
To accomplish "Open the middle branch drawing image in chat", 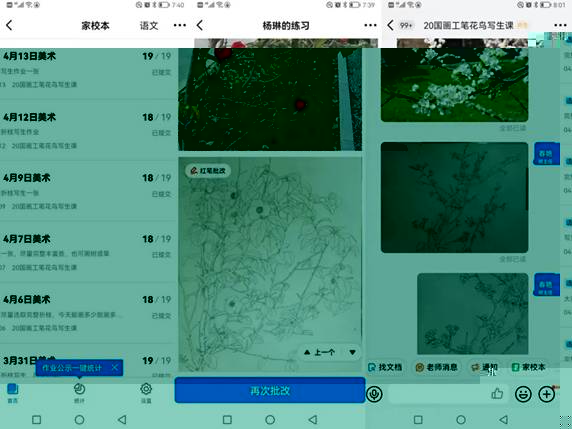I will click(455, 197).
